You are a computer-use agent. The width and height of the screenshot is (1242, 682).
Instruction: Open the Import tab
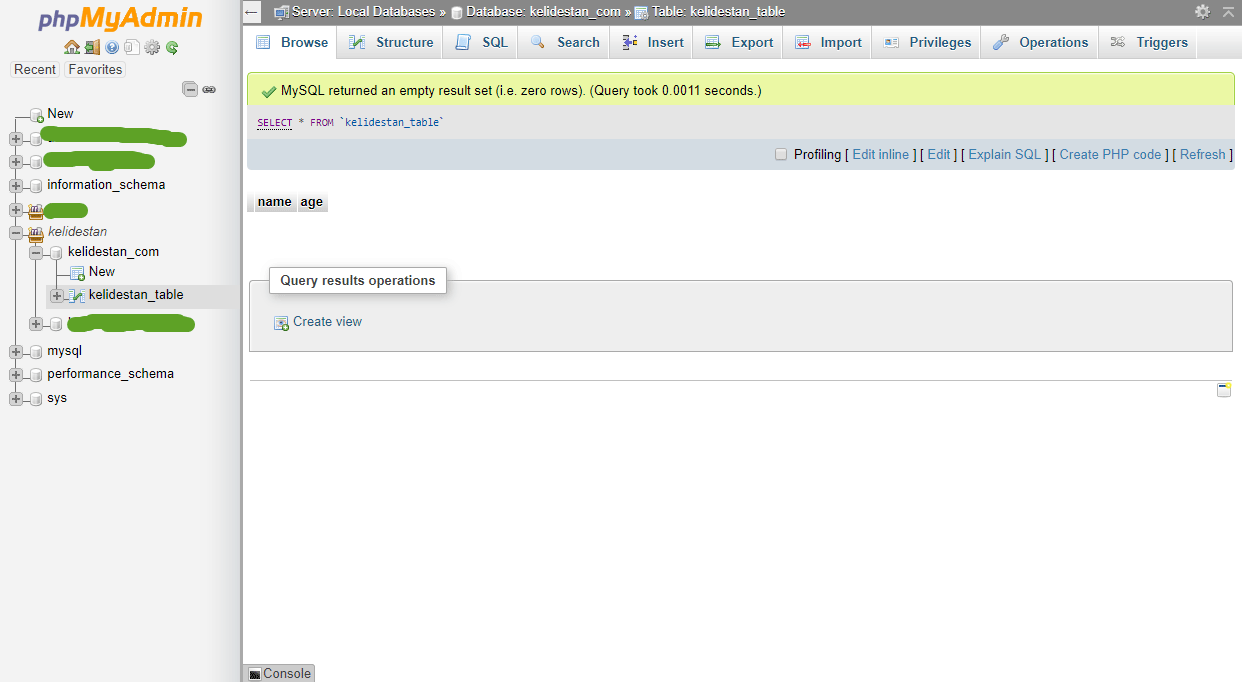[x=827, y=42]
